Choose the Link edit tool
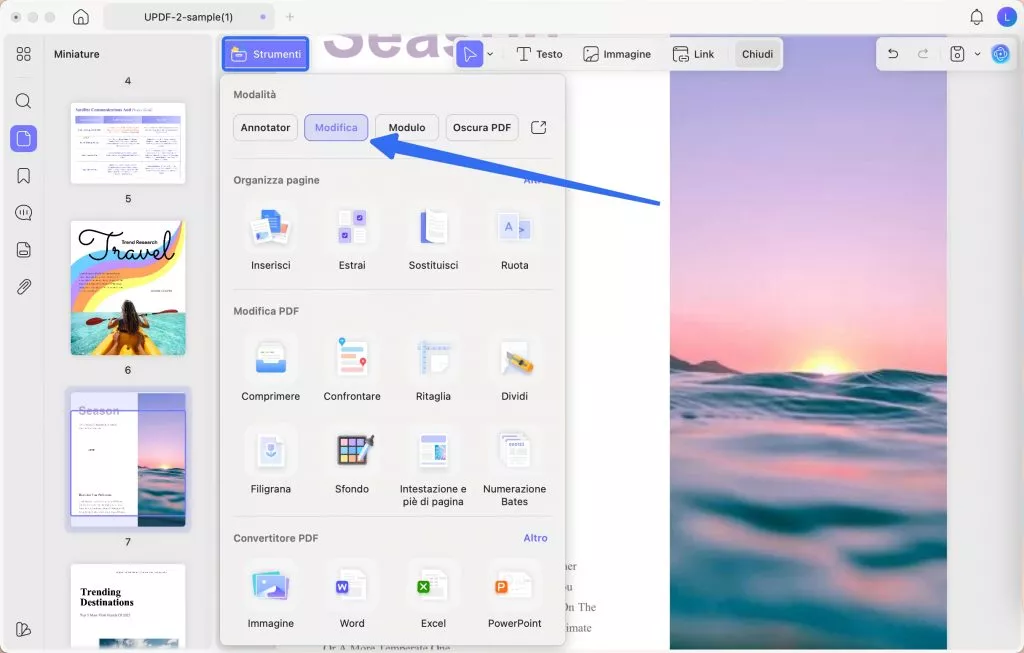1024x653 pixels. [x=694, y=54]
